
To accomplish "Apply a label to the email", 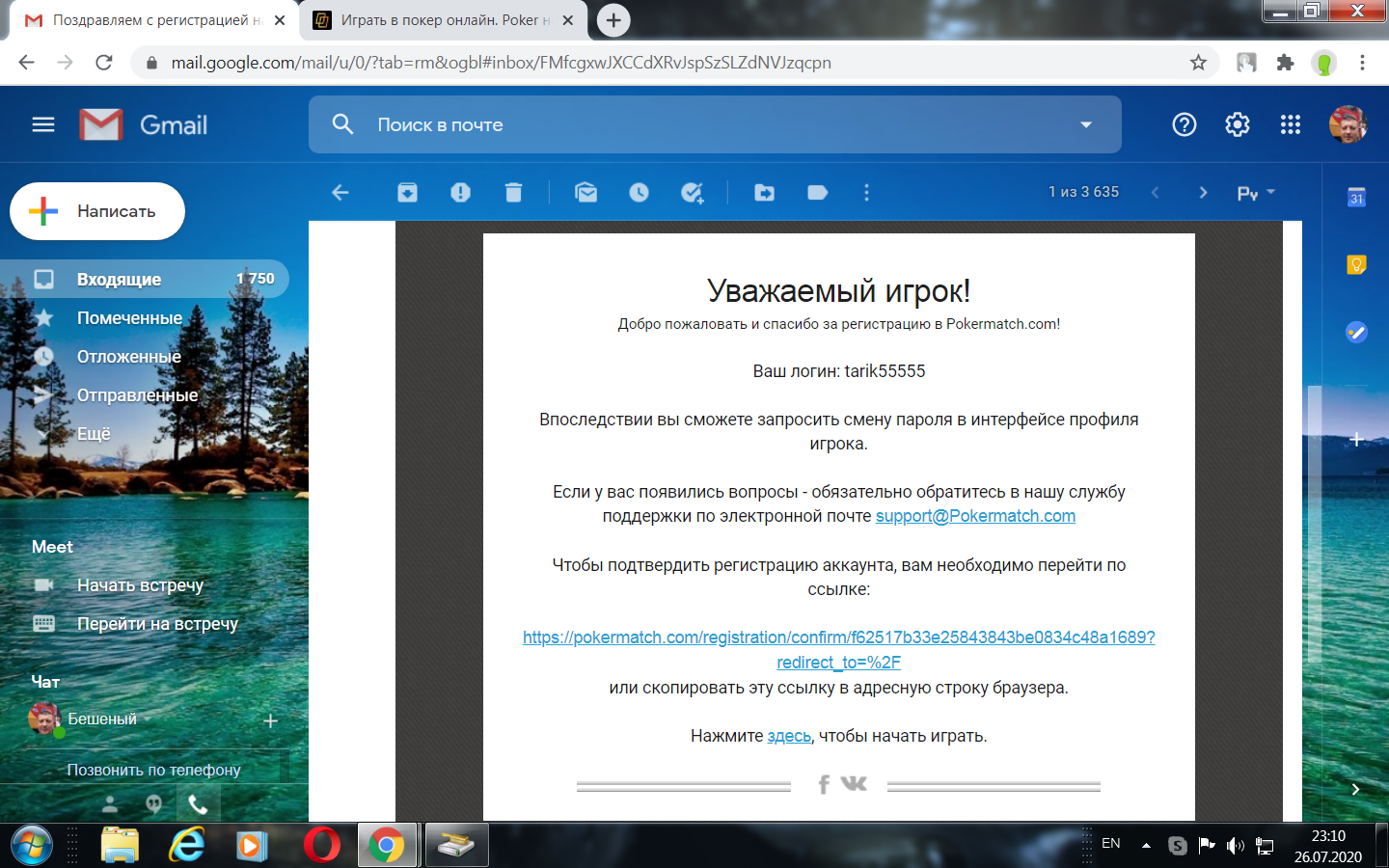I will coord(817,193).
